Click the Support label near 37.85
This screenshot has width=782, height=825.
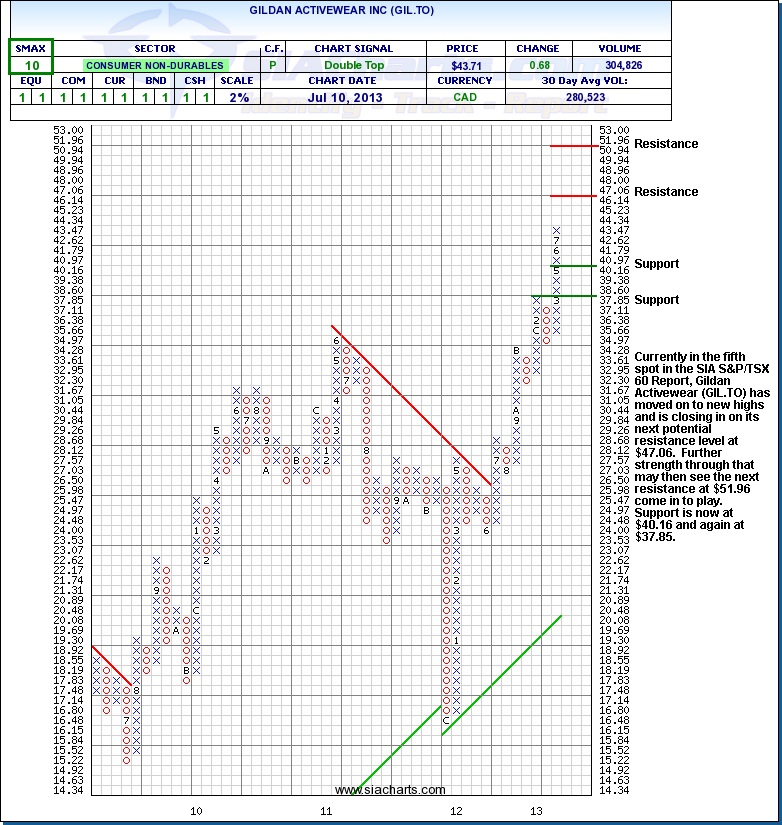[656, 300]
